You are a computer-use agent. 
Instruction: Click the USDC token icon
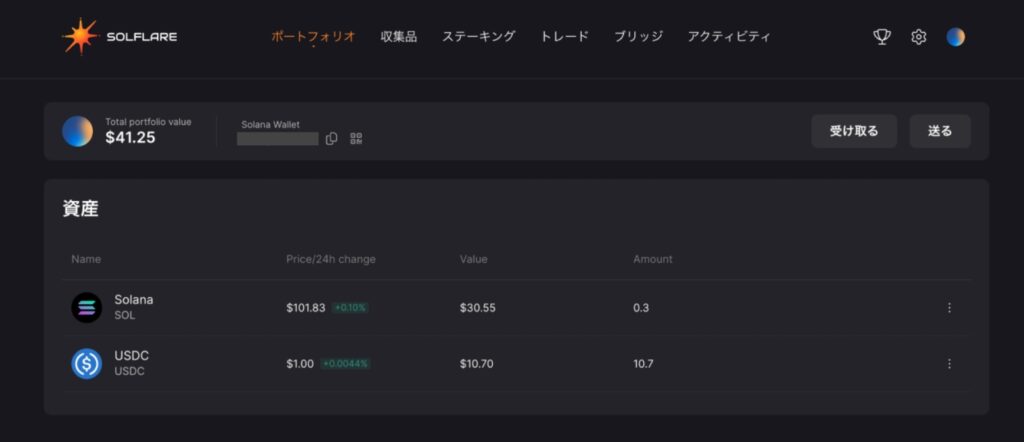coord(86,364)
